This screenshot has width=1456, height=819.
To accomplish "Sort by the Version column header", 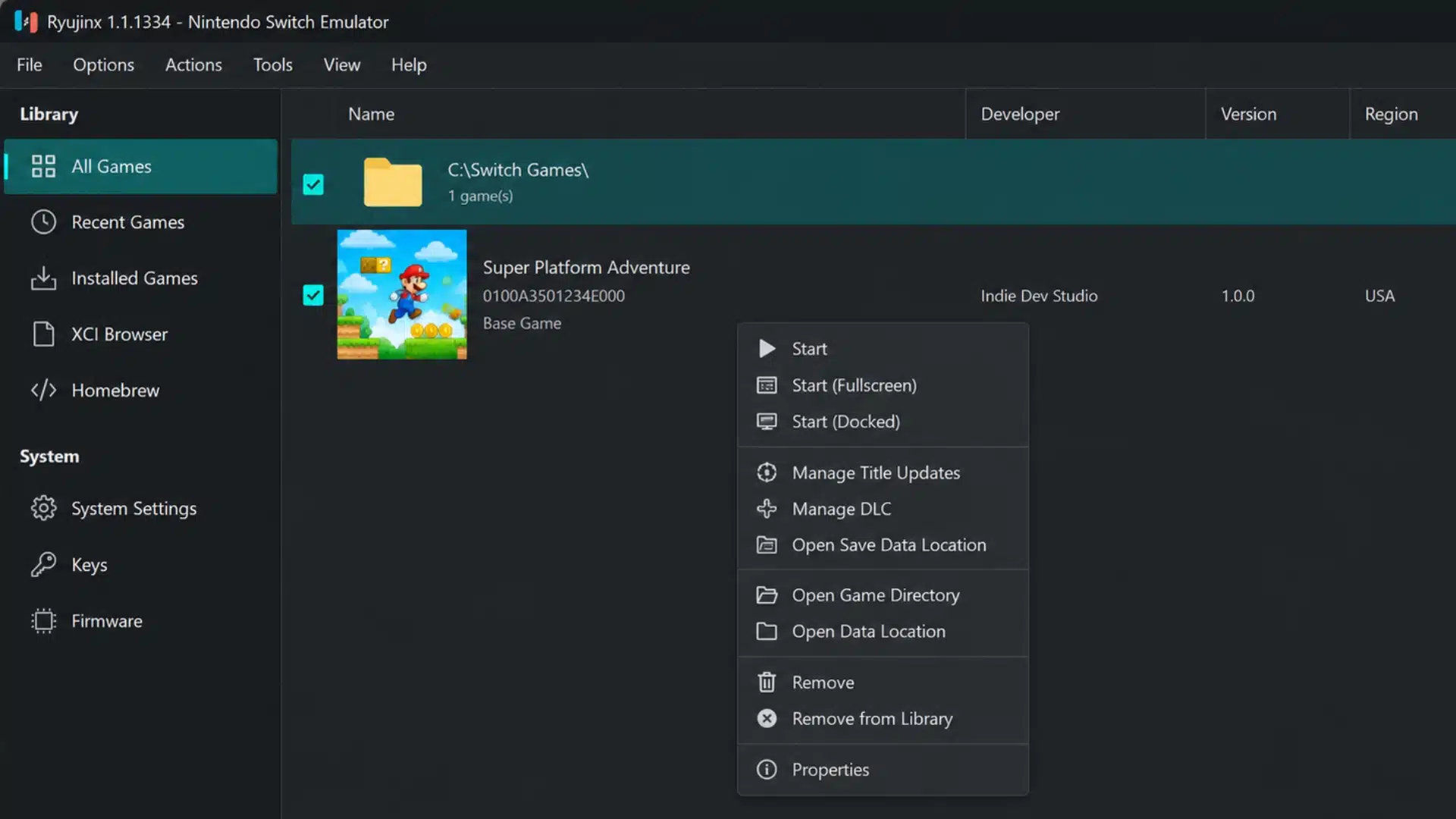I will pyautogui.click(x=1248, y=114).
